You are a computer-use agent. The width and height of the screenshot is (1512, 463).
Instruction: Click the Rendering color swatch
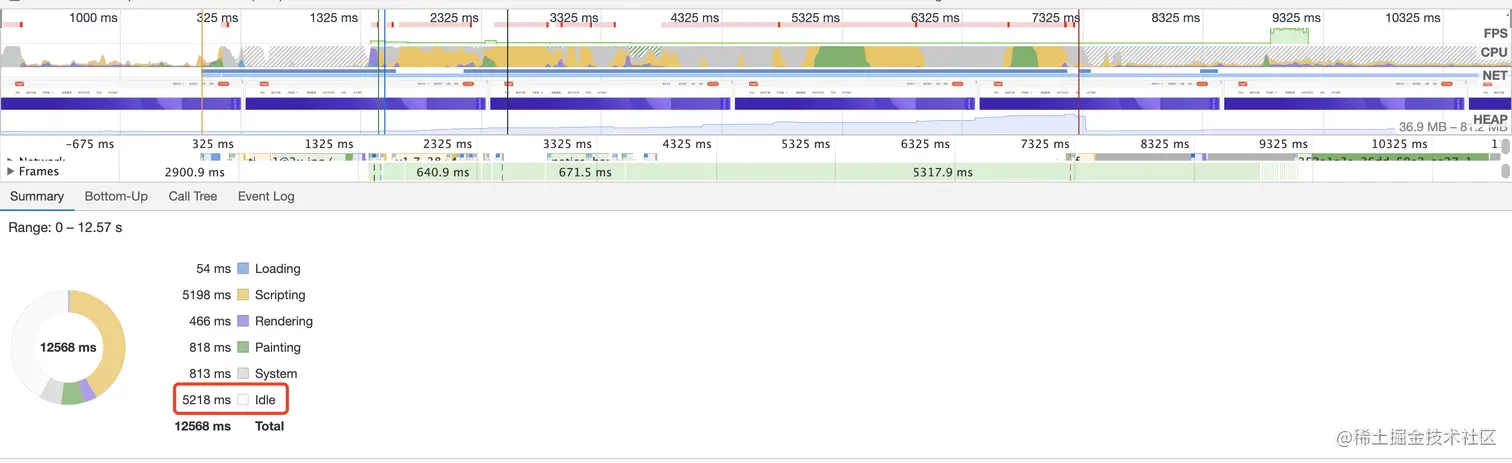click(x=243, y=321)
